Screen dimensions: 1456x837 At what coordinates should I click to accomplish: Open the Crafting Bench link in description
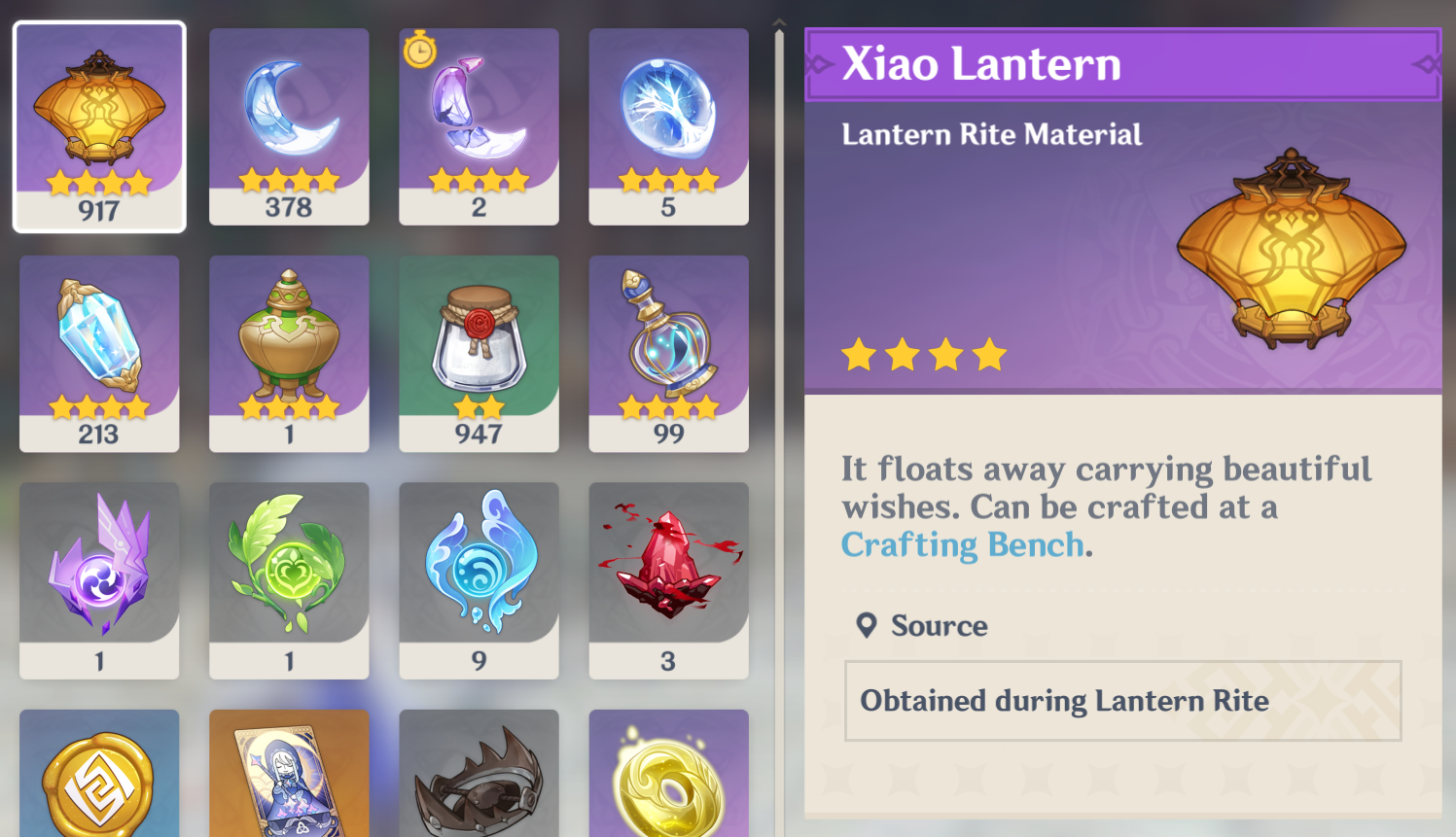[x=962, y=545]
